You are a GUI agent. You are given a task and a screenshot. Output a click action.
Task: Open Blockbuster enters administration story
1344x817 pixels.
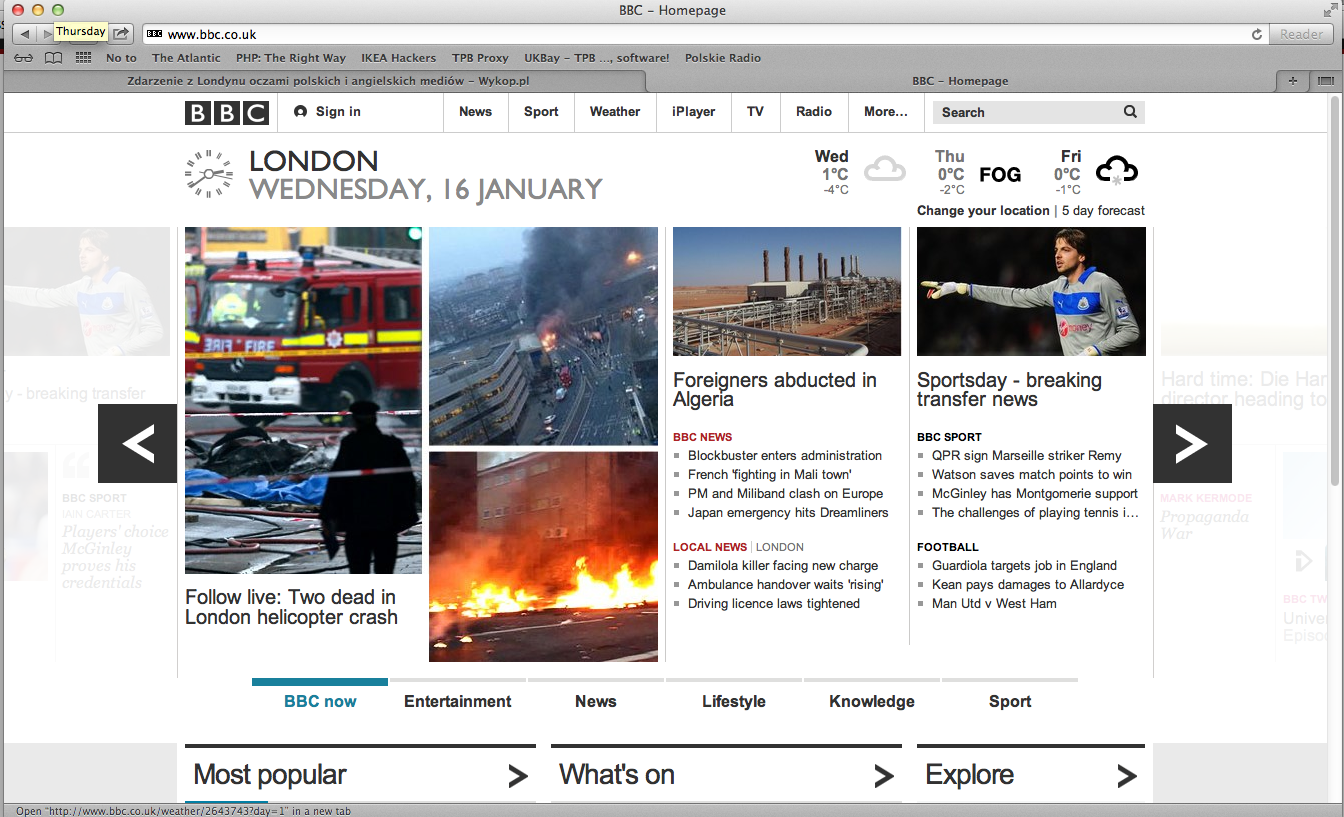pyautogui.click(x=785, y=456)
